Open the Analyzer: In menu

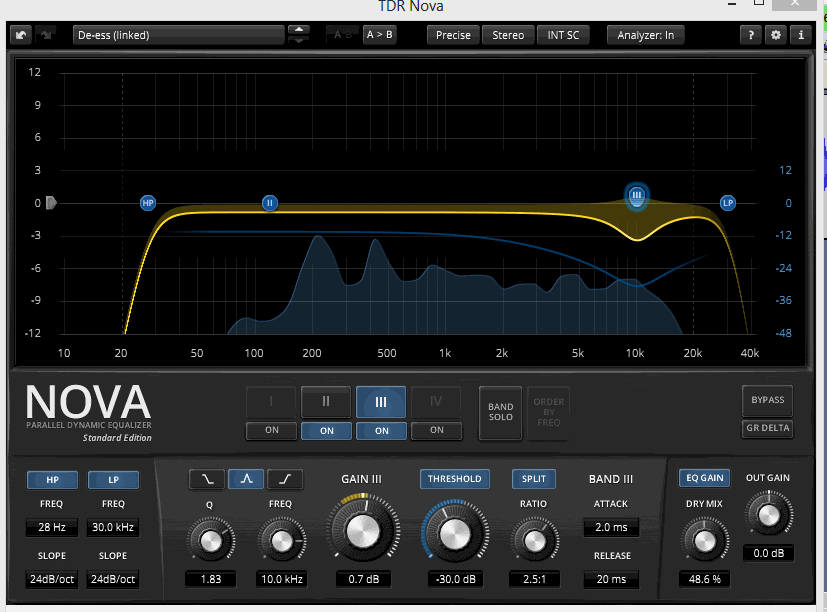(646, 35)
